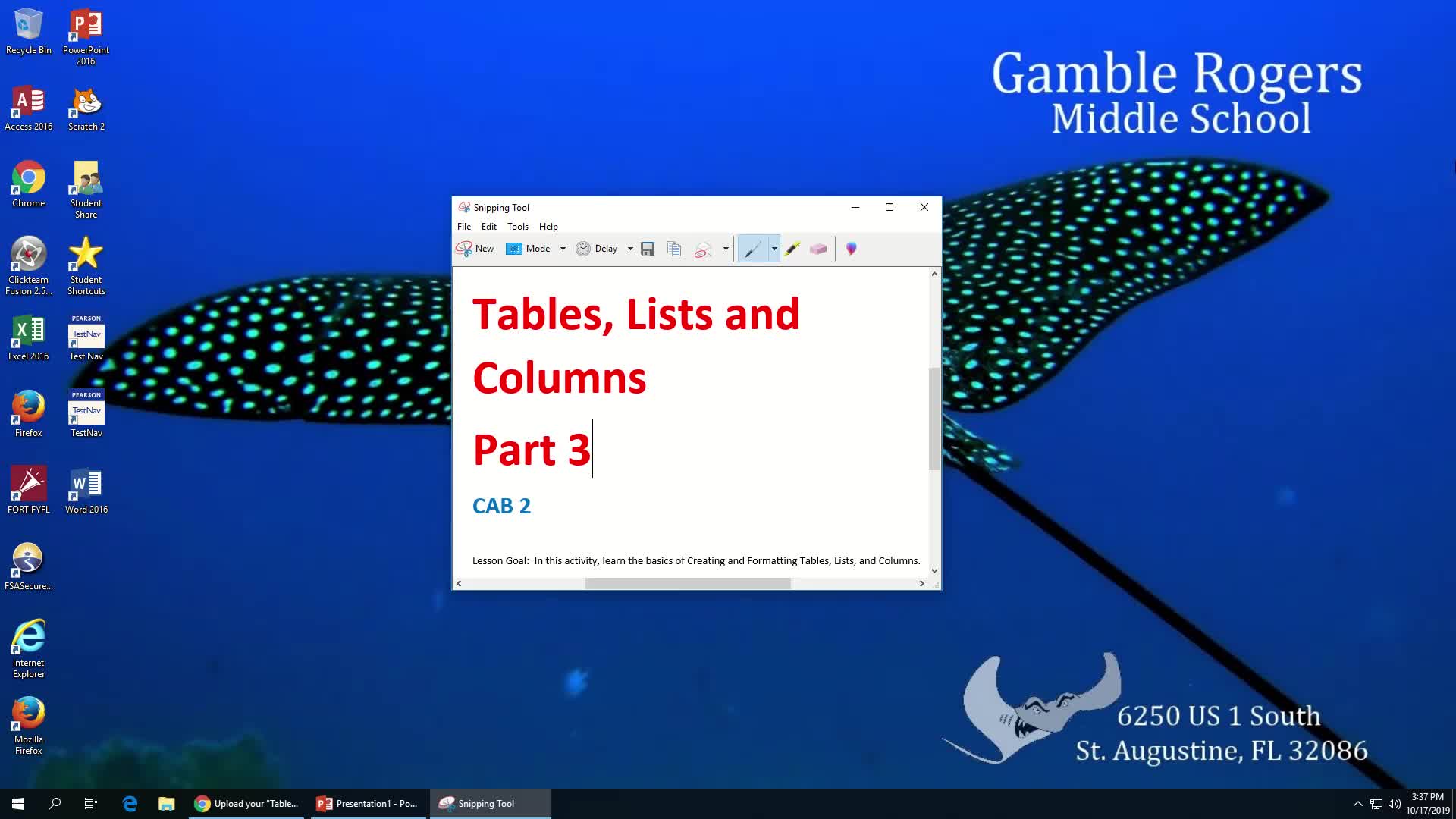Click the scroll up arrow
The height and width of the screenshot is (819, 1456).
point(934,274)
